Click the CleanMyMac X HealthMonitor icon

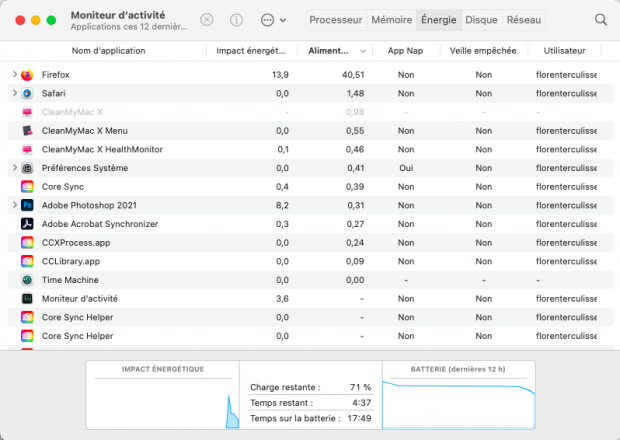pos(27,149)
